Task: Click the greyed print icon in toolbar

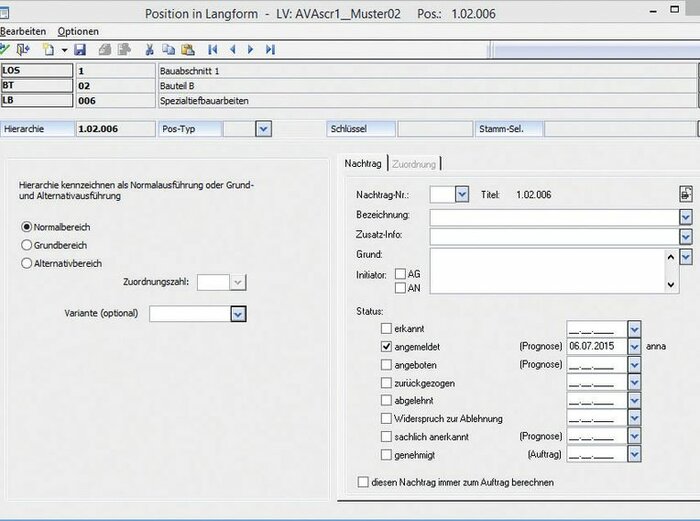Action: [x=105, y=50]
